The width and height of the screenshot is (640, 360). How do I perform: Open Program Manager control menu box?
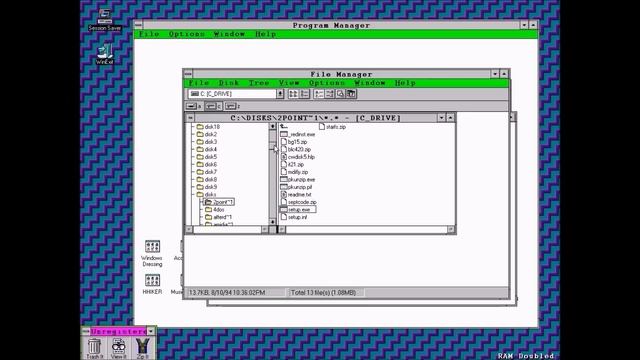point(138,25)
